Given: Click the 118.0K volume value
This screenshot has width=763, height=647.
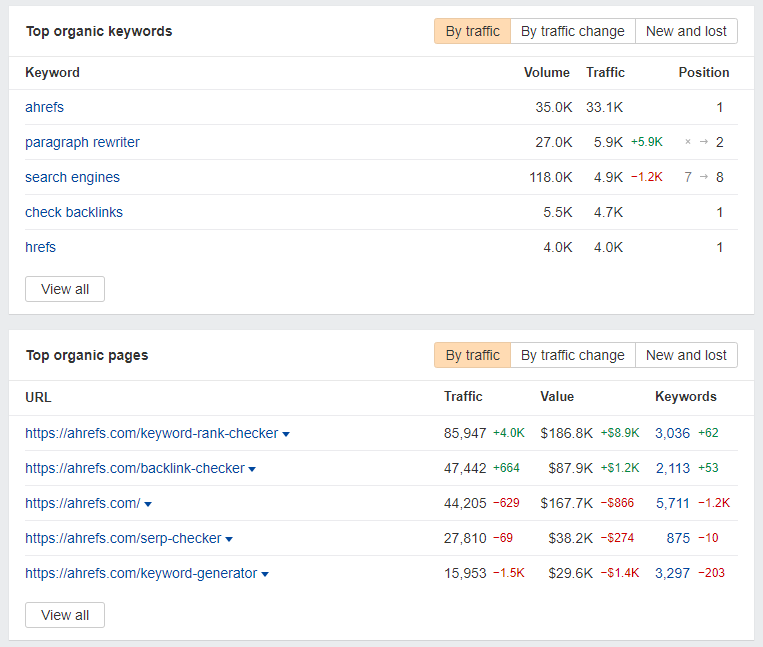Looking at the screenshot, I should 551,177.
